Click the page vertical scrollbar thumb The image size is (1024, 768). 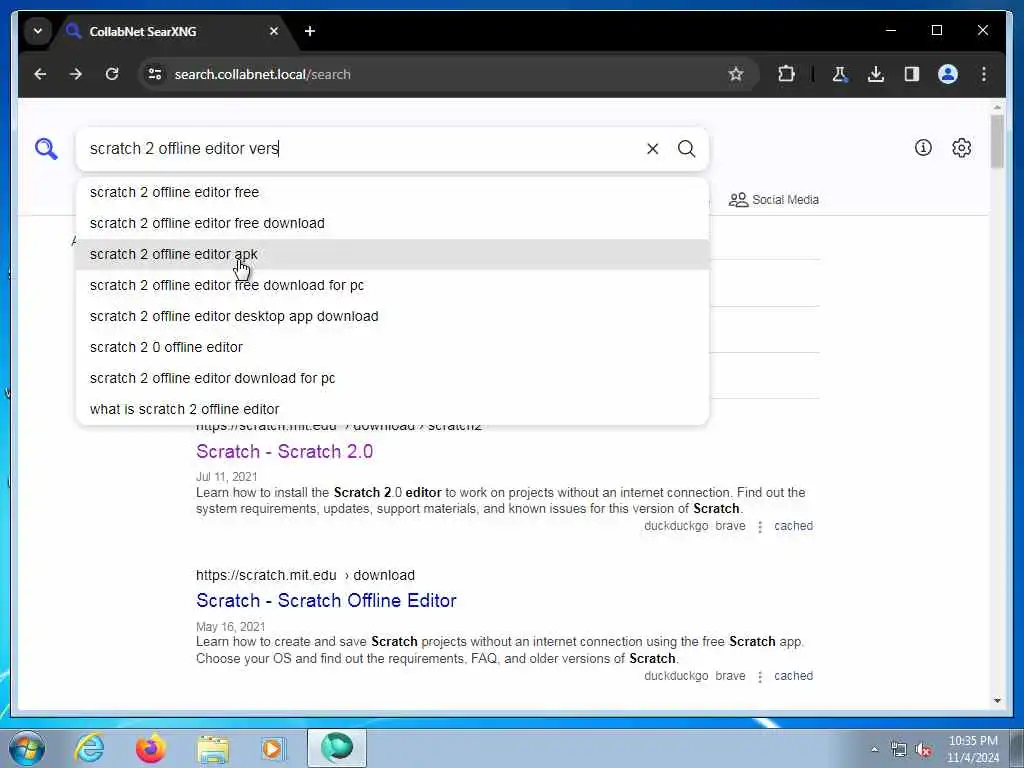tap(997, 141)
